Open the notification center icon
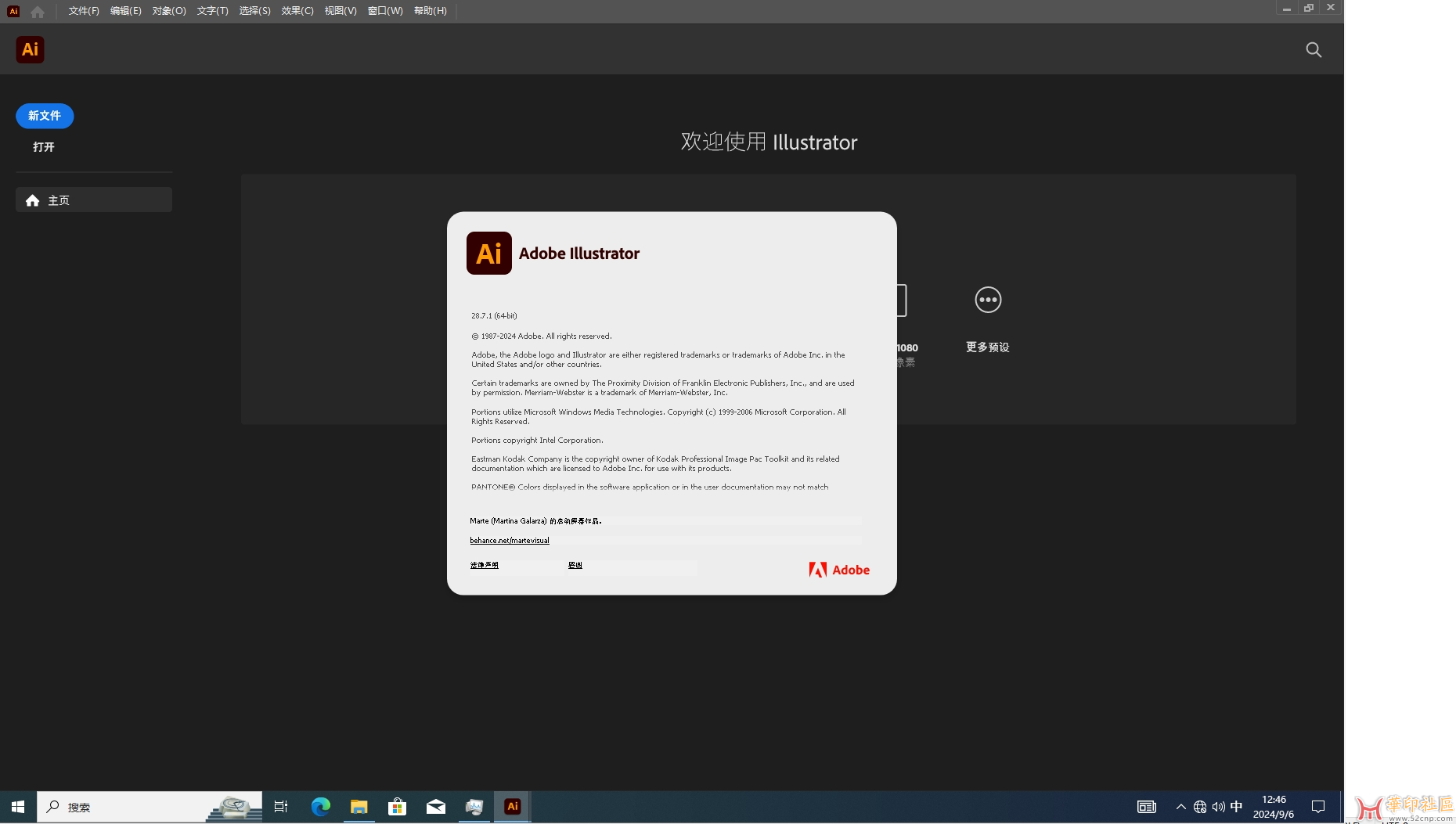 click(1318, 807)
